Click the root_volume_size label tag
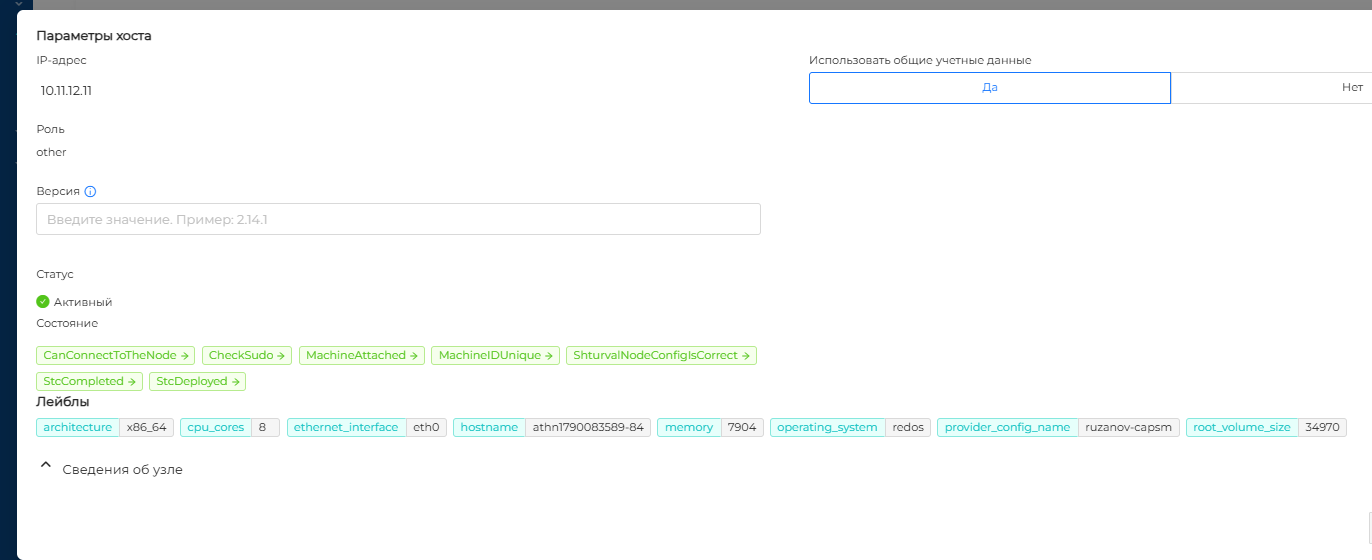This screenshot has width=1372, height=560. pyautogui.click(x=1242, y=427)
